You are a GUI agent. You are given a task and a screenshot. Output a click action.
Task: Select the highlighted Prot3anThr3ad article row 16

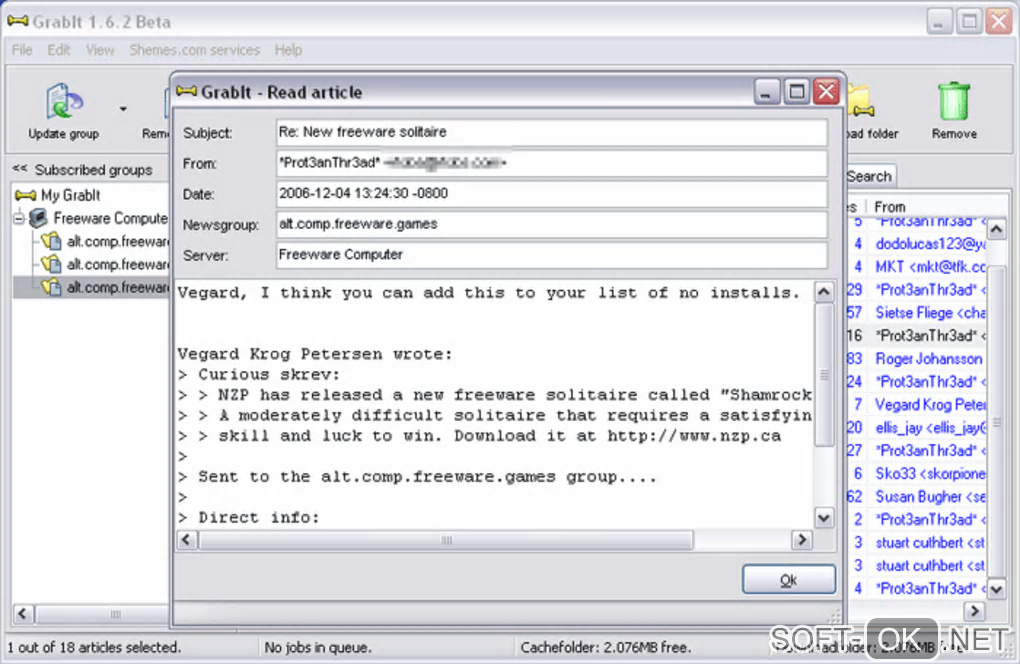tap(919, 336)
